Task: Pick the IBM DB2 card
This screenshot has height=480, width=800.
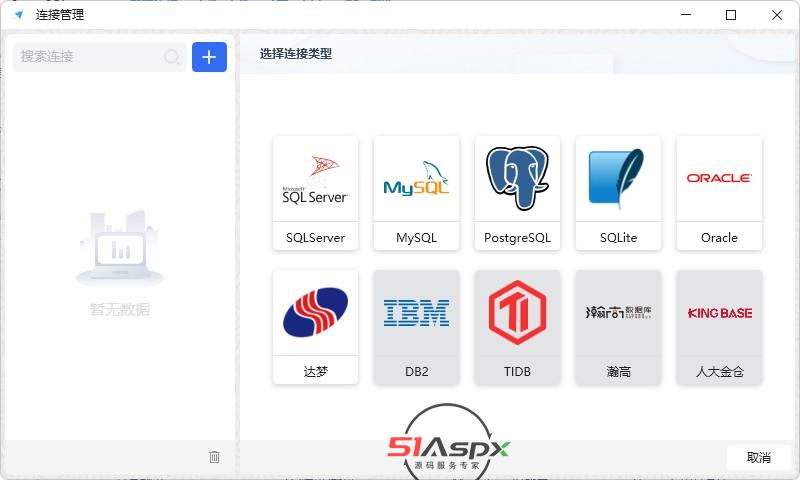Action: click(x=416, y=327)
